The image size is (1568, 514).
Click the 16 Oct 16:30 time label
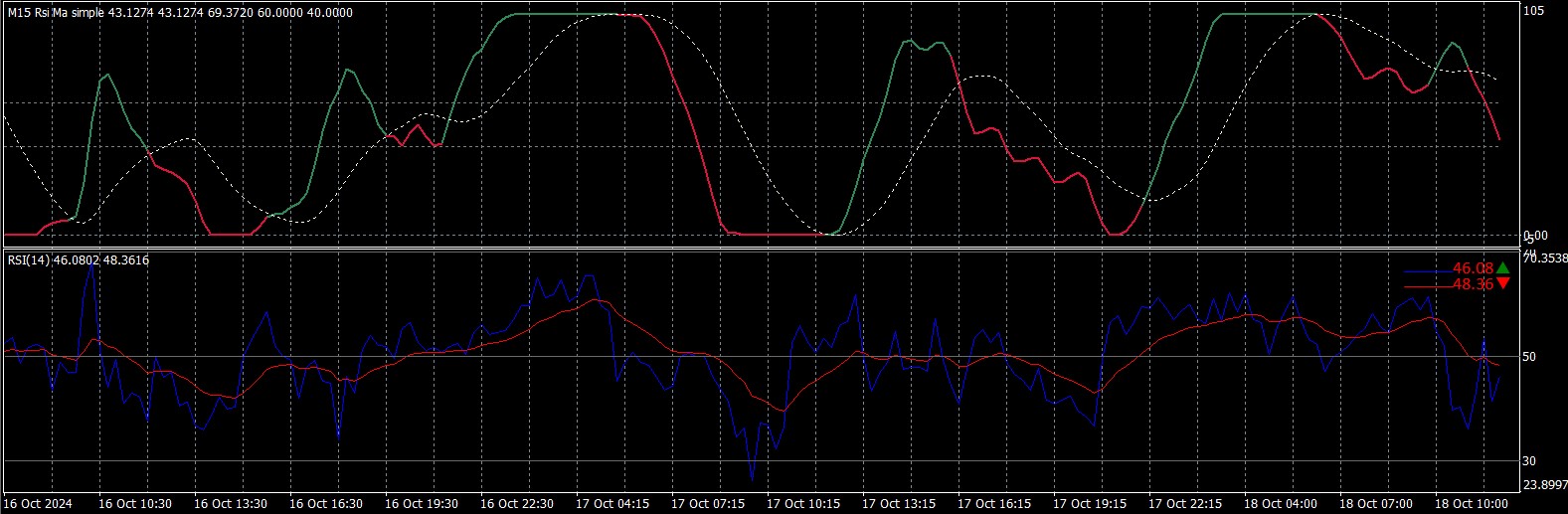326,504
